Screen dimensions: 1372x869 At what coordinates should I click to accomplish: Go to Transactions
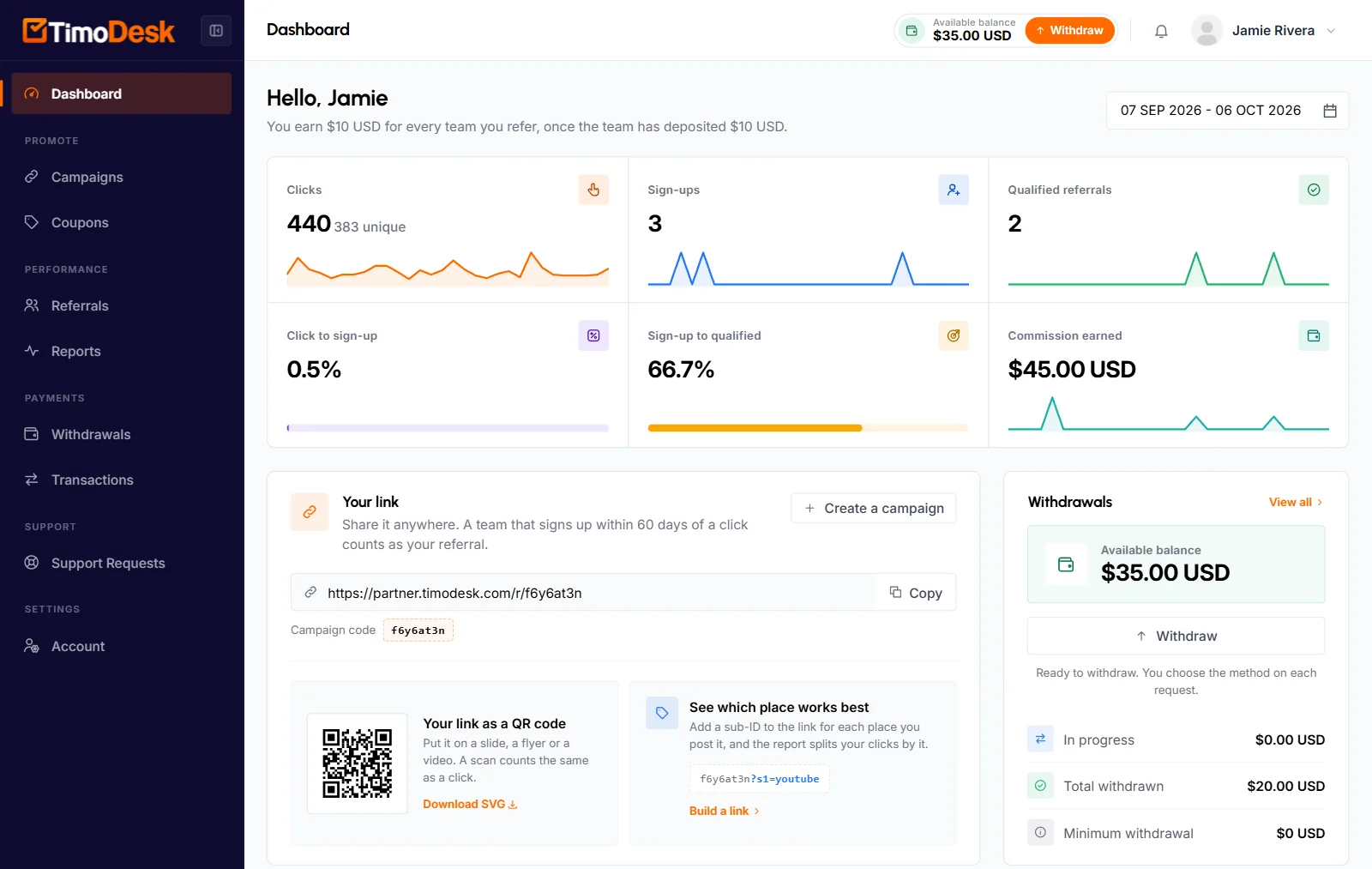pos(122,480)
